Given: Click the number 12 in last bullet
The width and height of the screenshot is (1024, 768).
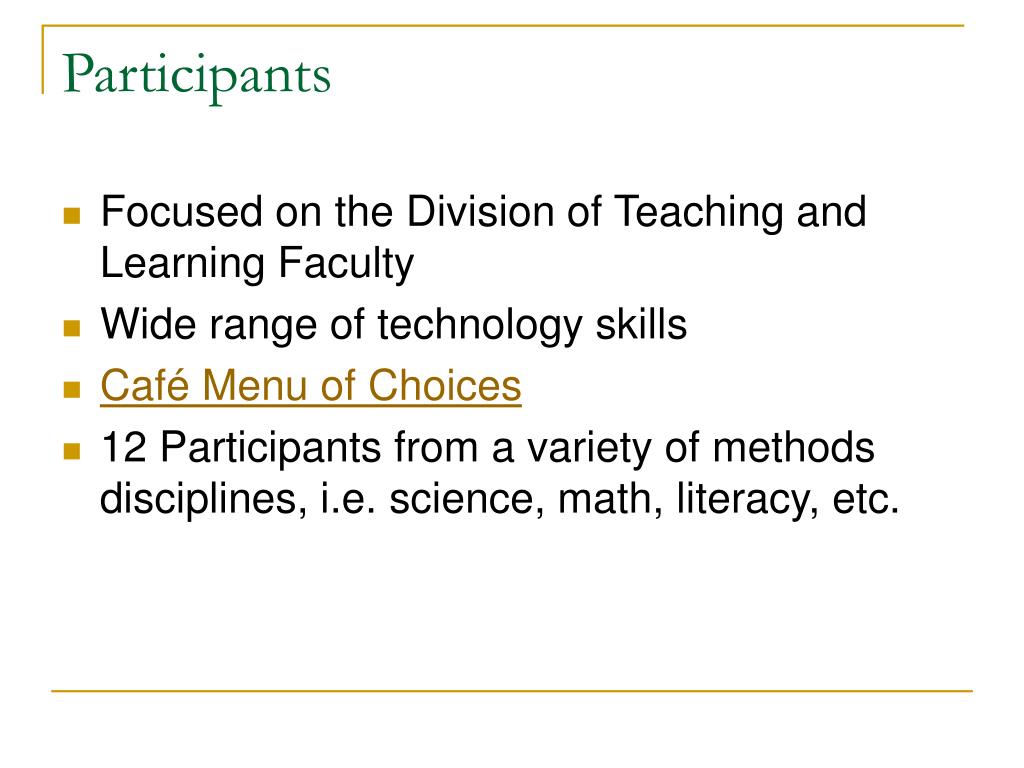Looking at the screenshot, I should 123,448.
